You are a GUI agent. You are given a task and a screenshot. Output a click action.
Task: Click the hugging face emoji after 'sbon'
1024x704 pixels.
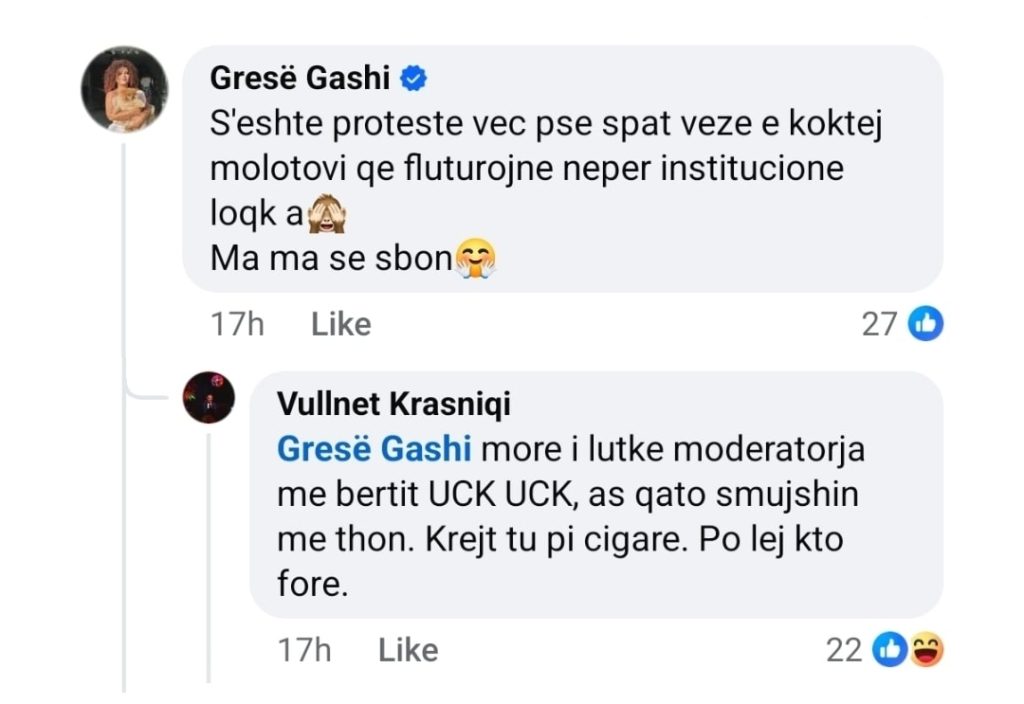[476, 259]
